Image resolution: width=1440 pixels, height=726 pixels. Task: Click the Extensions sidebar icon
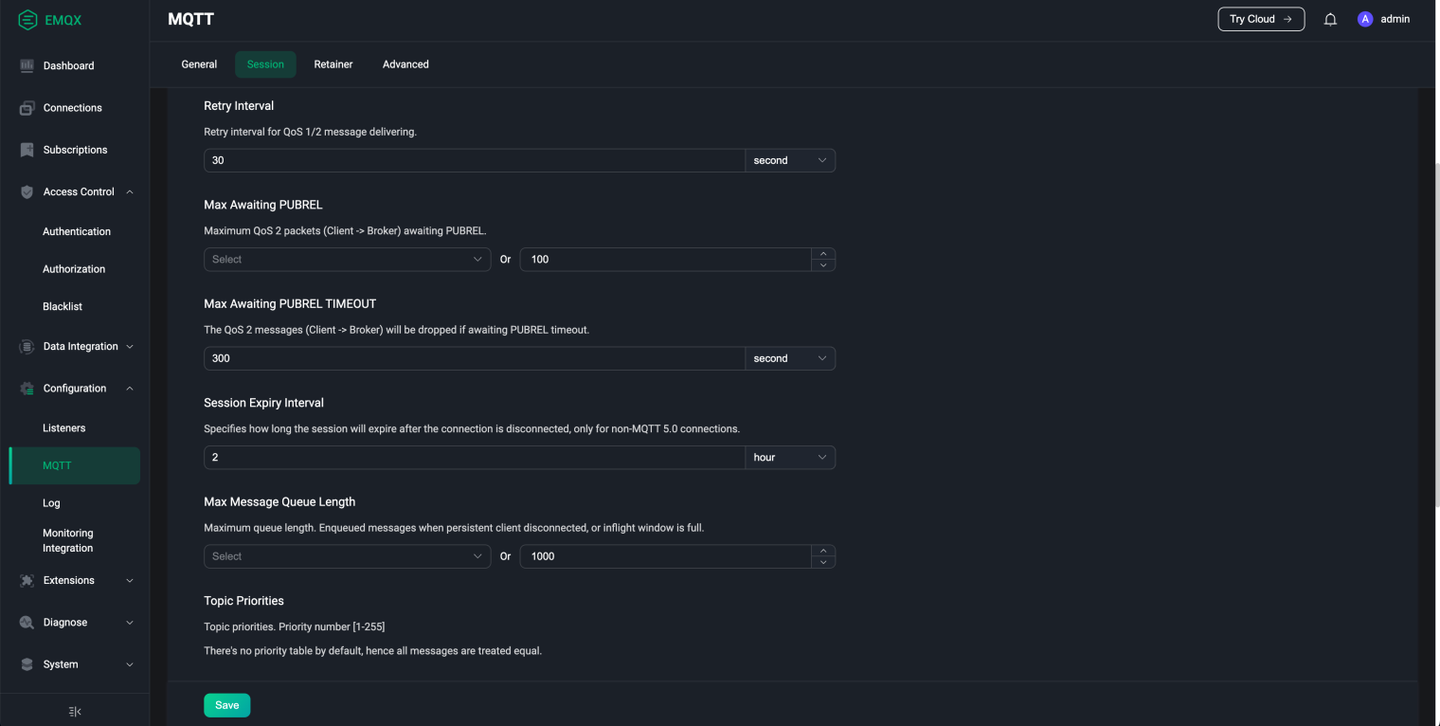(x=27, y=580)
